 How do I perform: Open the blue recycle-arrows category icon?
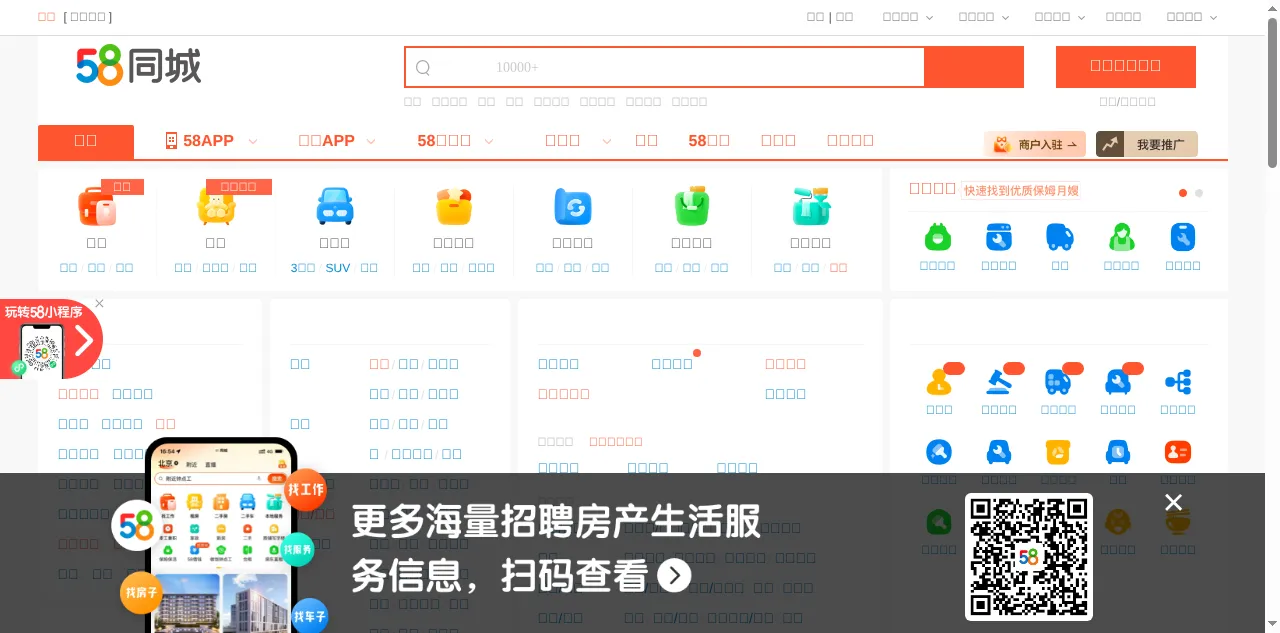click(x=573, y=207)
